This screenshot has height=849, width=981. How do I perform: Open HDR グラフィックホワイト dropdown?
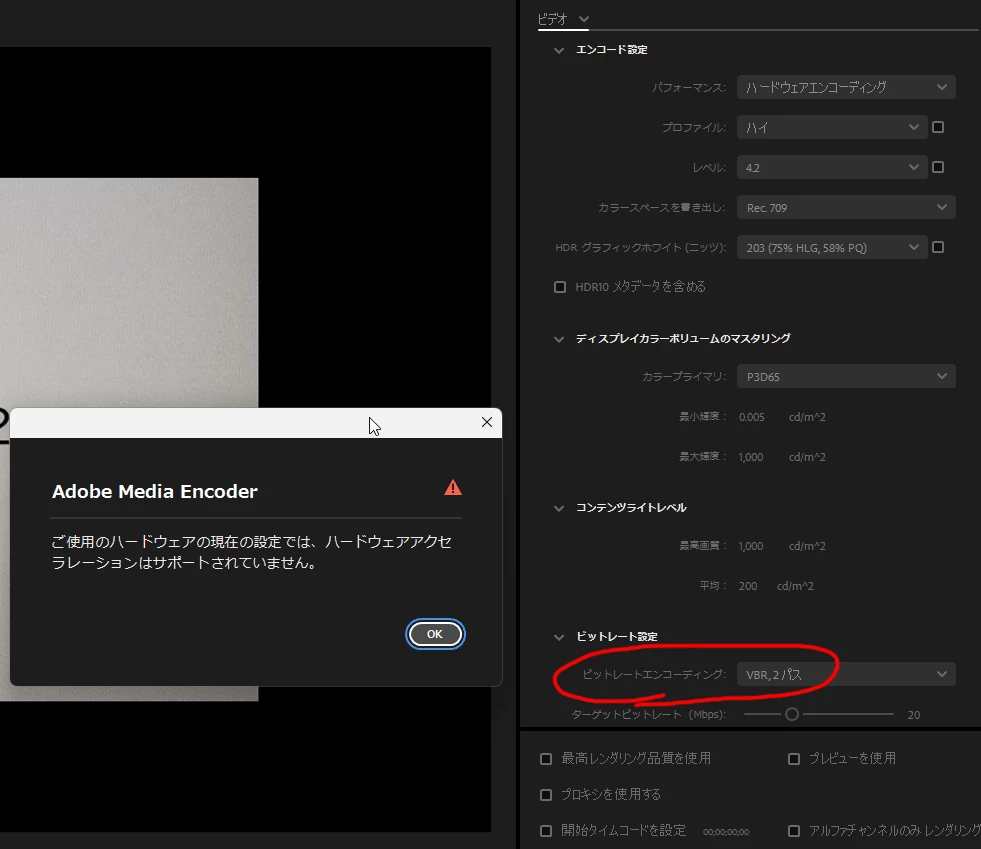[x=831, y=247]
